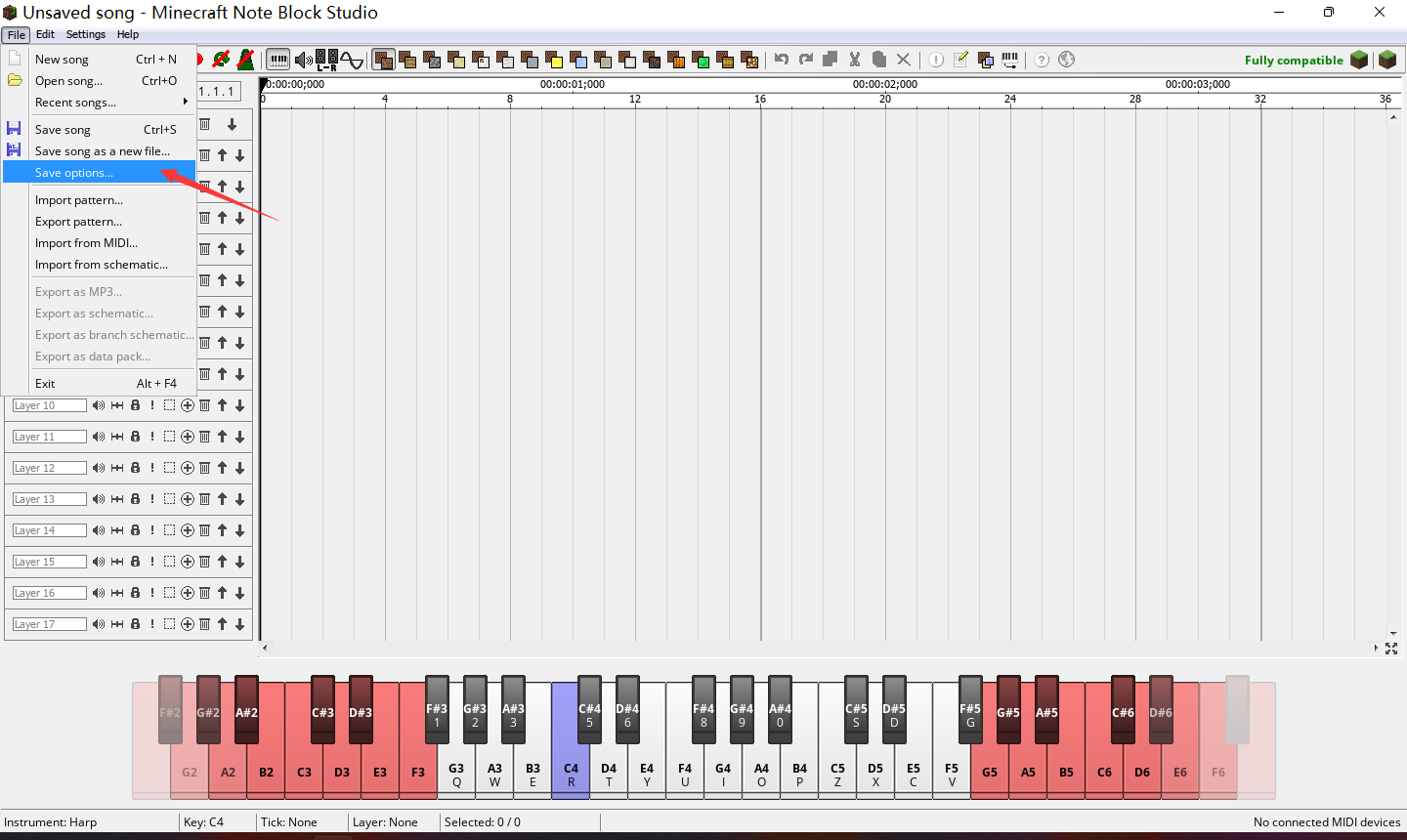The height and width of the screenshot is (840, 1407).
Task: Move Layer 15 down with arrow
Action: tap(239, 562)
